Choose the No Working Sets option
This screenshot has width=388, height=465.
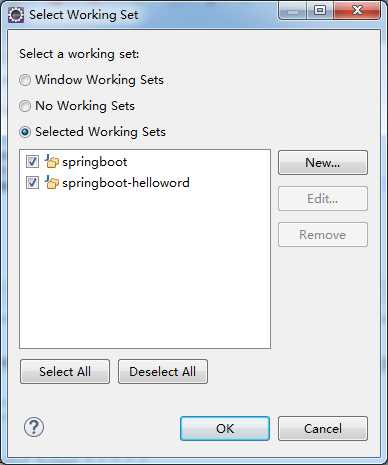(25, 106)
